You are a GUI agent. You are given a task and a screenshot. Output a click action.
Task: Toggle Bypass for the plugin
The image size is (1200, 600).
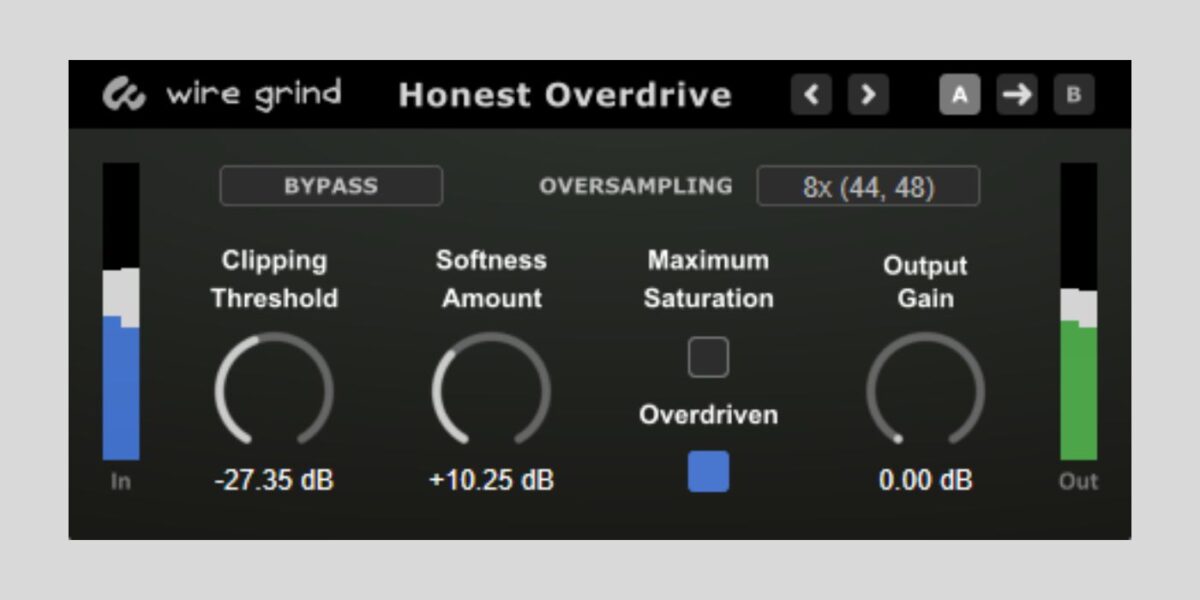pyautogui.click(x=331, y=185)
